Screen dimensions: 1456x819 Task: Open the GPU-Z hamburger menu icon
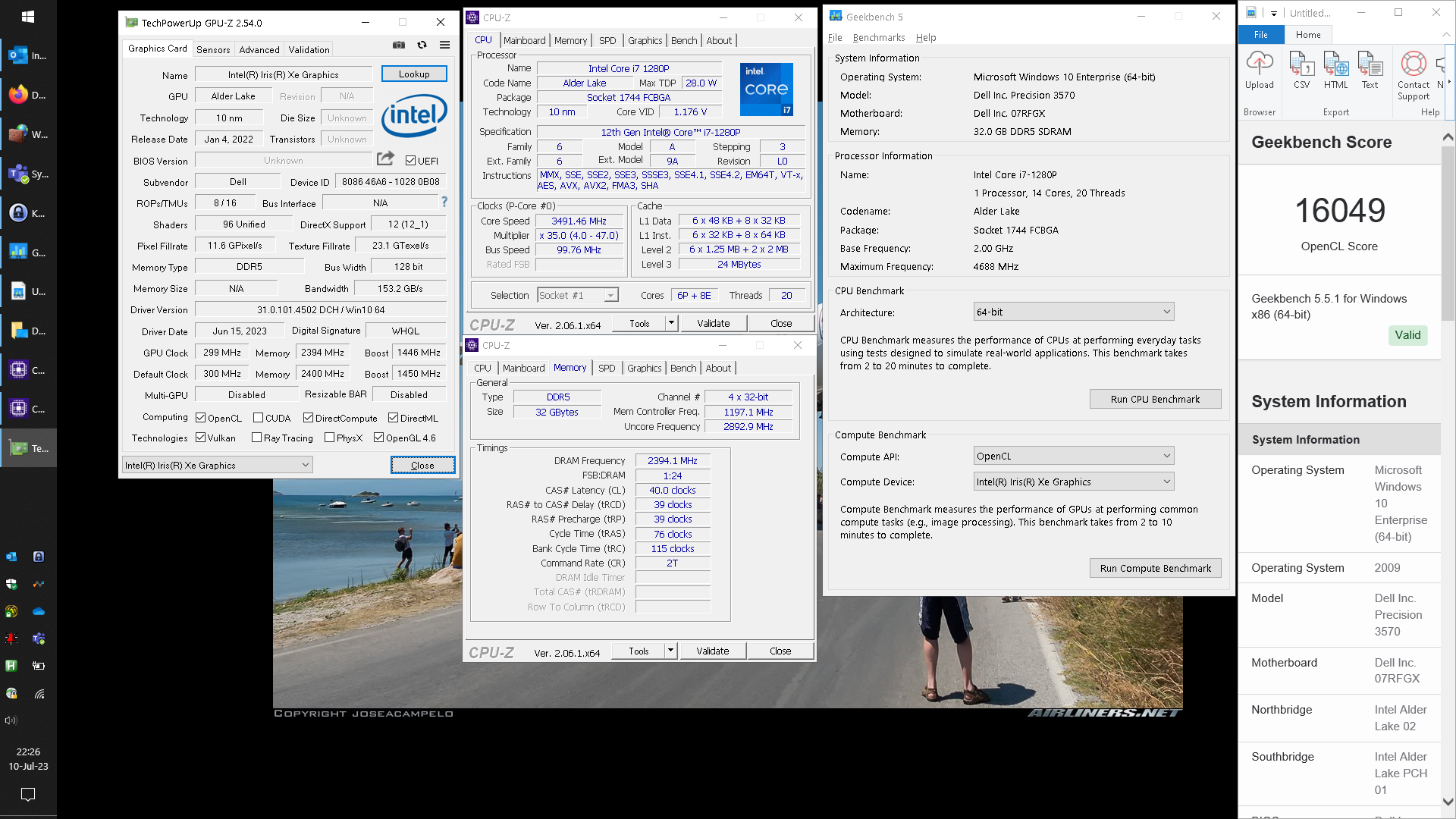click(445, 45)
